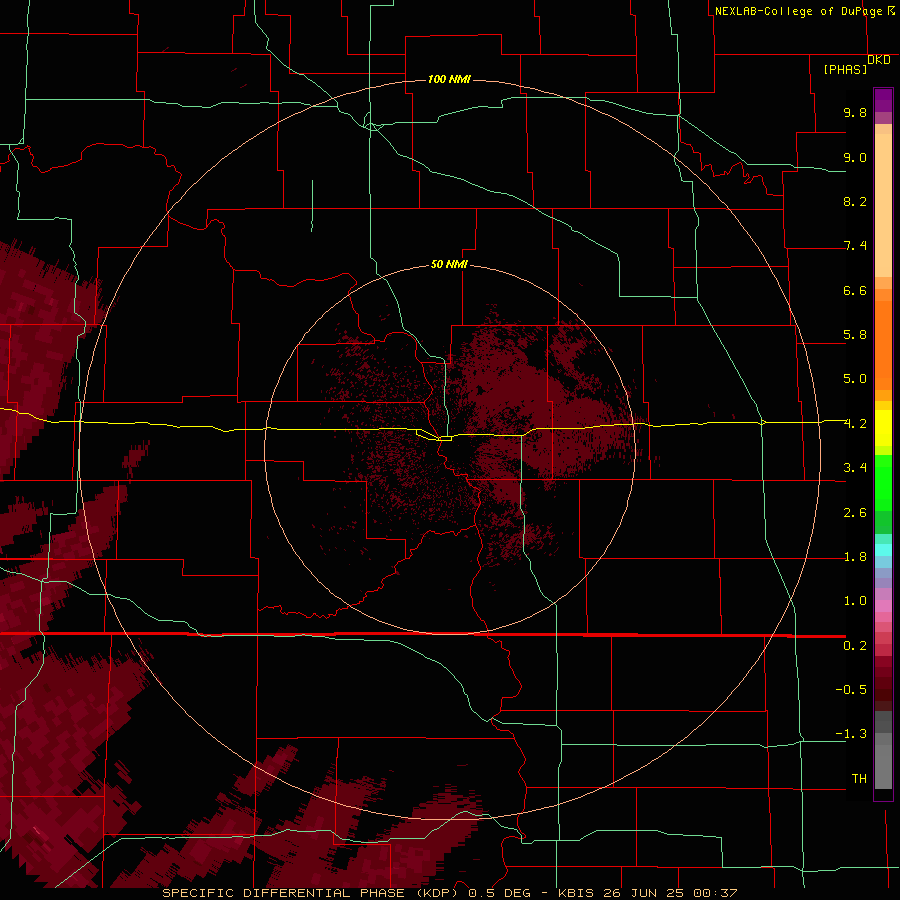Click the 50 NMI range ring label
900x900 pixels.
[449, 264]
